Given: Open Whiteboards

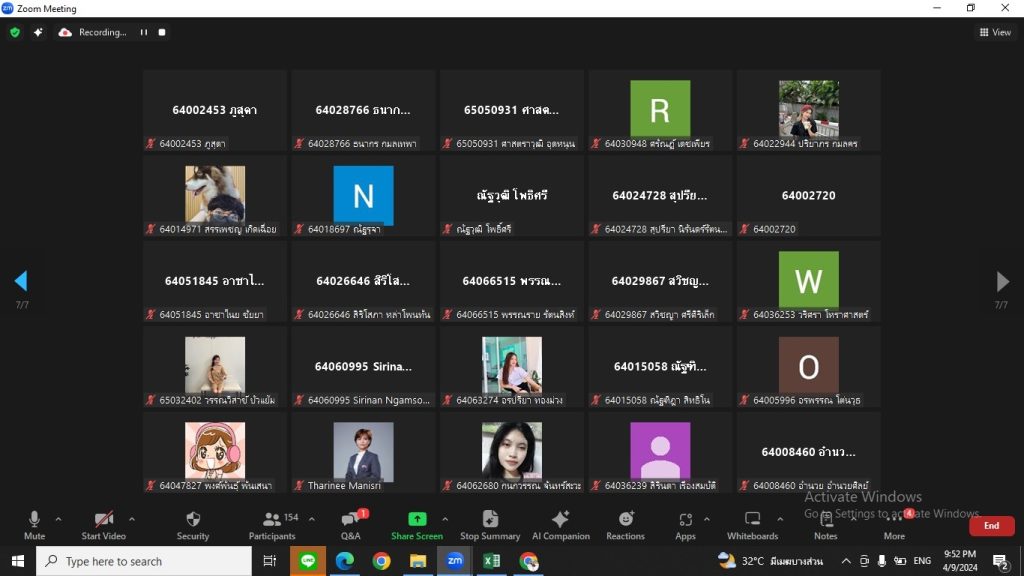Looking at the screenshot, I should tap(752, 525).
